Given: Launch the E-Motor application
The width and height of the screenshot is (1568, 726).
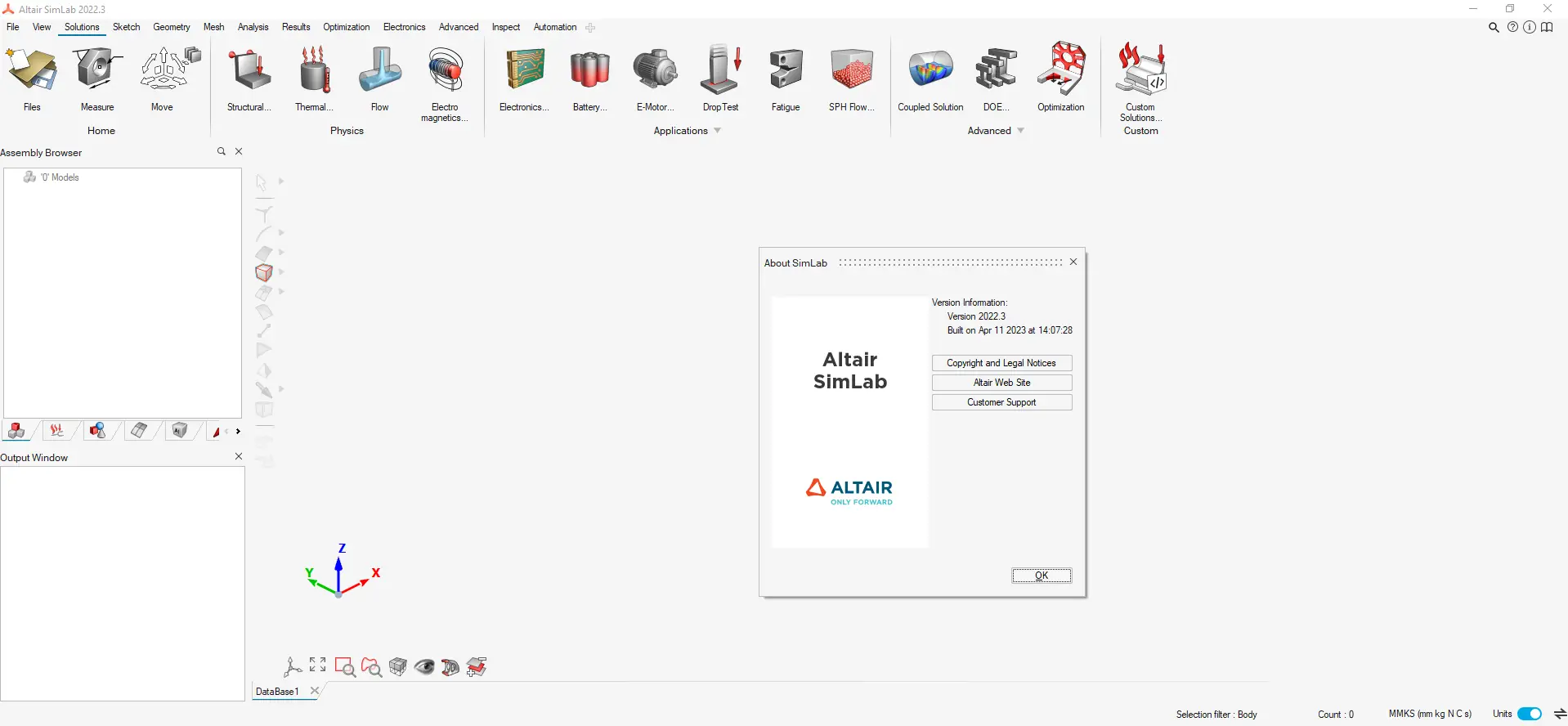Looking at the screenshot, I should (x=656, y=78).
